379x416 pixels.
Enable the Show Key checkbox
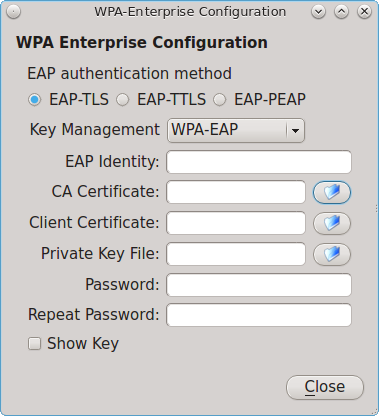click(x=34, y=344)
